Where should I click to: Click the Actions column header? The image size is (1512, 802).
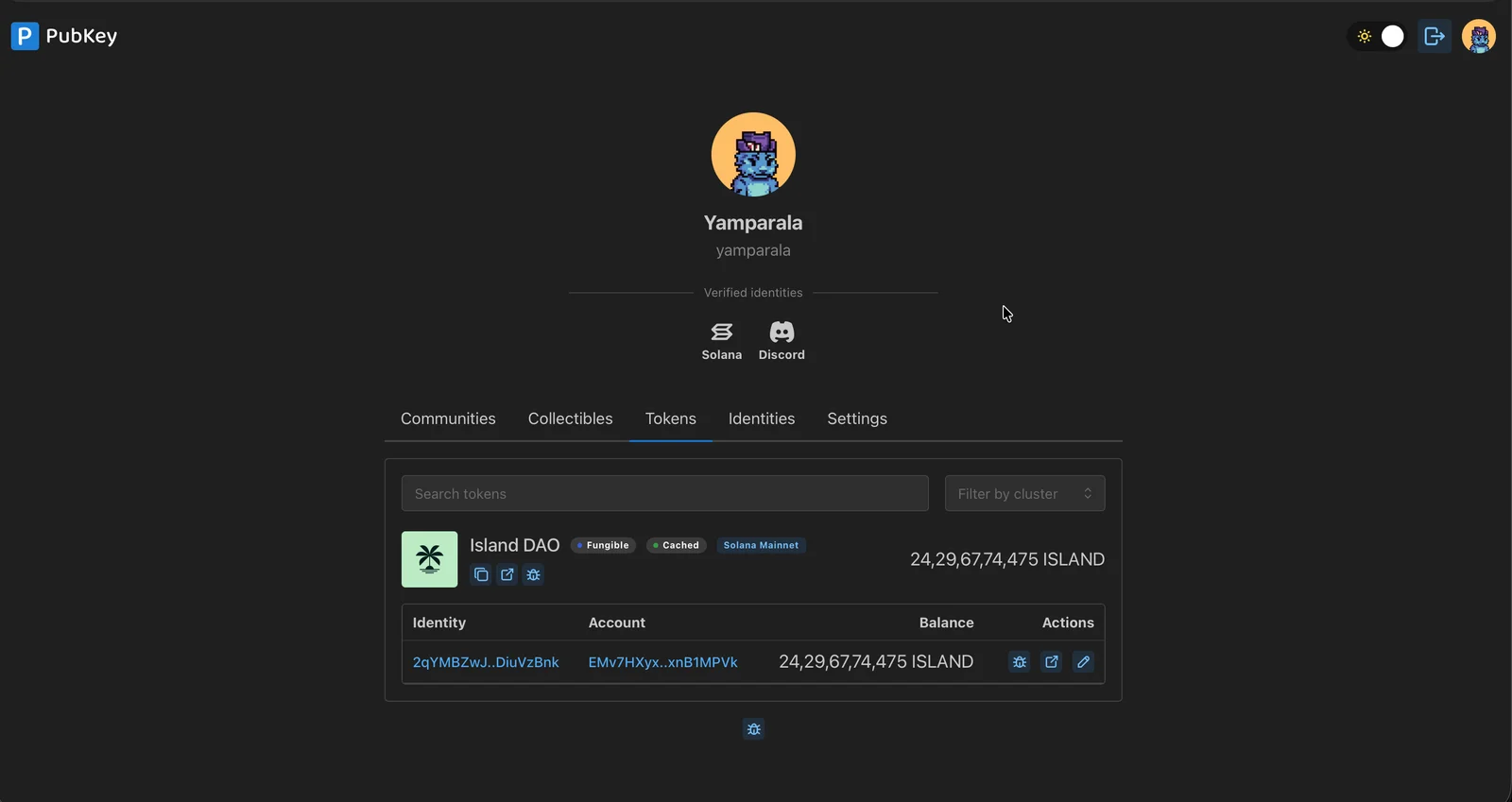point(1068,623)
